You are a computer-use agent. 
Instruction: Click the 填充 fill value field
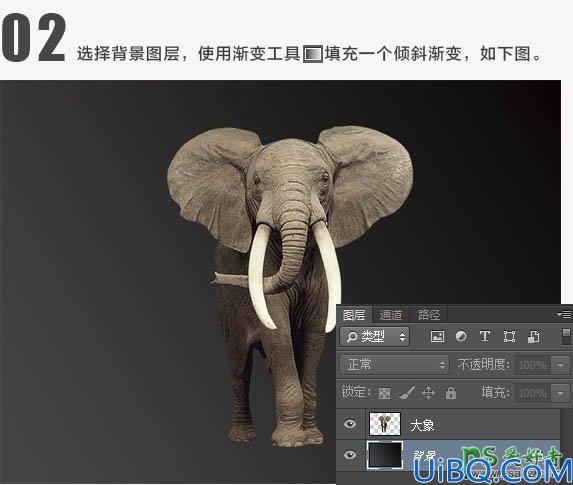point(533,393)
